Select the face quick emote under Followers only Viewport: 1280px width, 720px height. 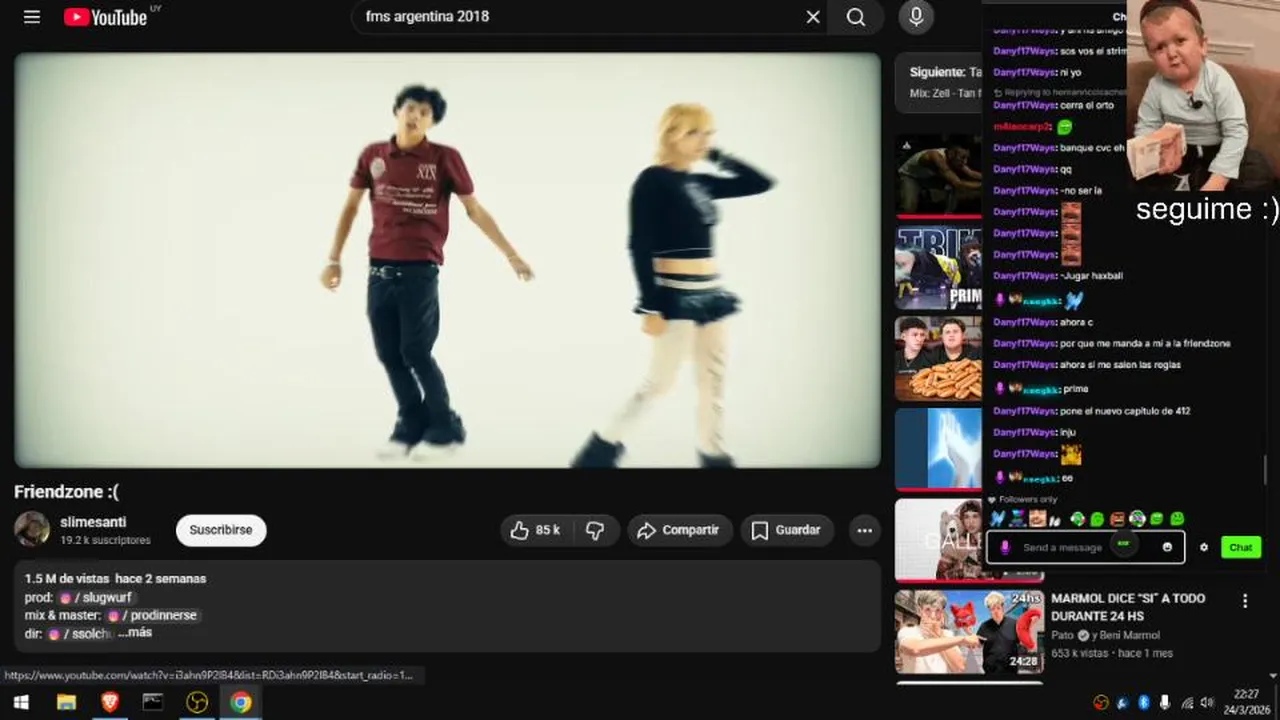pyautogui.click(x=1038, y=519)
